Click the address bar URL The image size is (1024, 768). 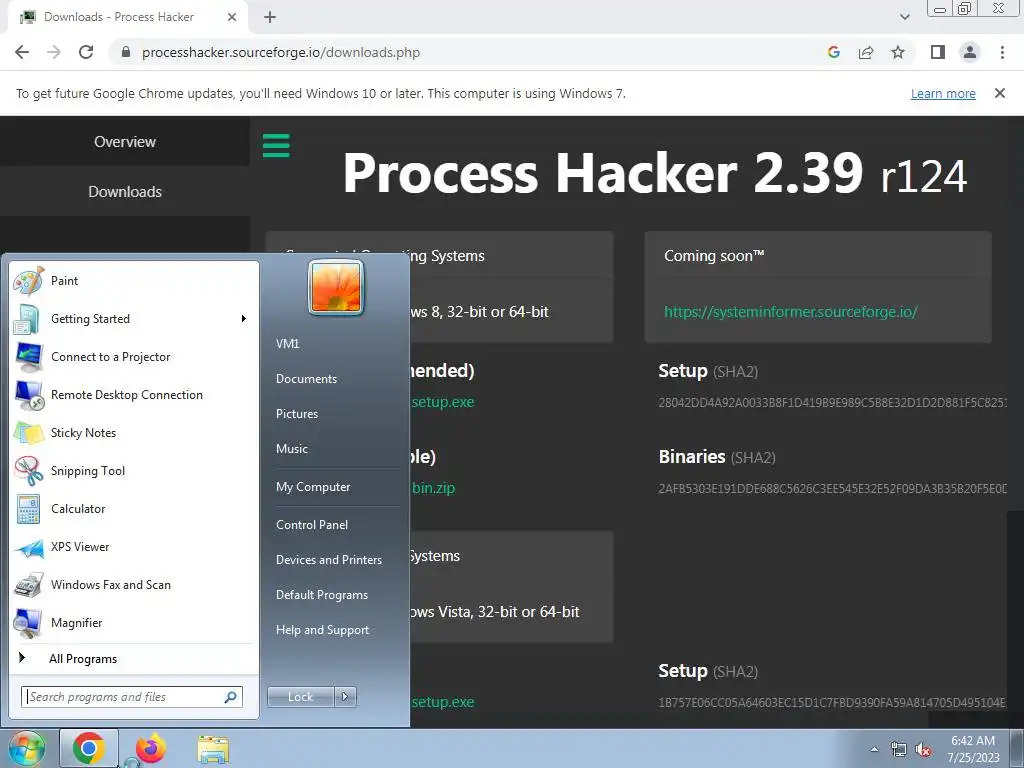[x=281, y=52]
